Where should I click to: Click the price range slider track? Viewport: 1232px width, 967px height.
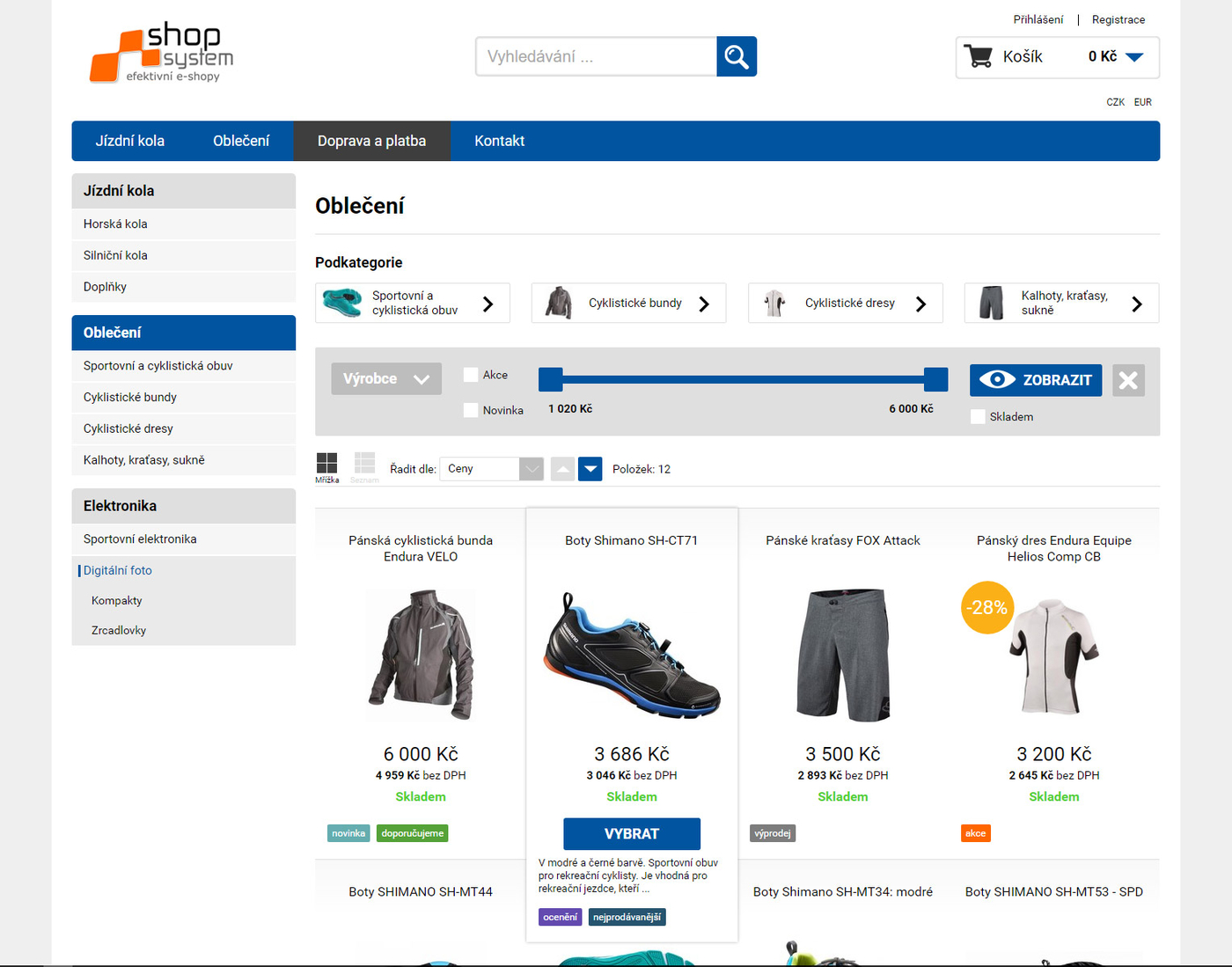tap(743, 379)
